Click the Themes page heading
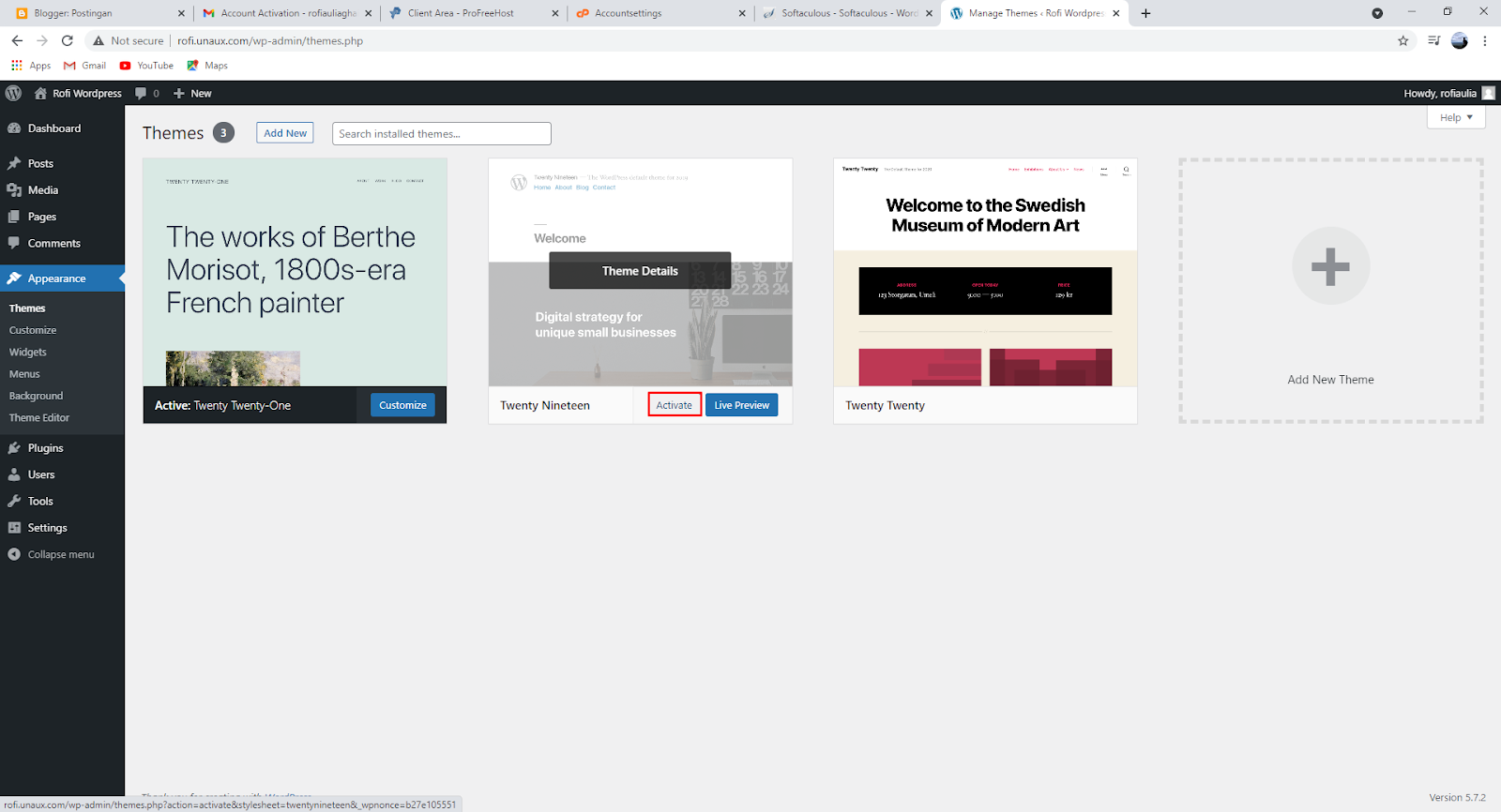This screenshot has width=1501, height=812. point(173,133)
